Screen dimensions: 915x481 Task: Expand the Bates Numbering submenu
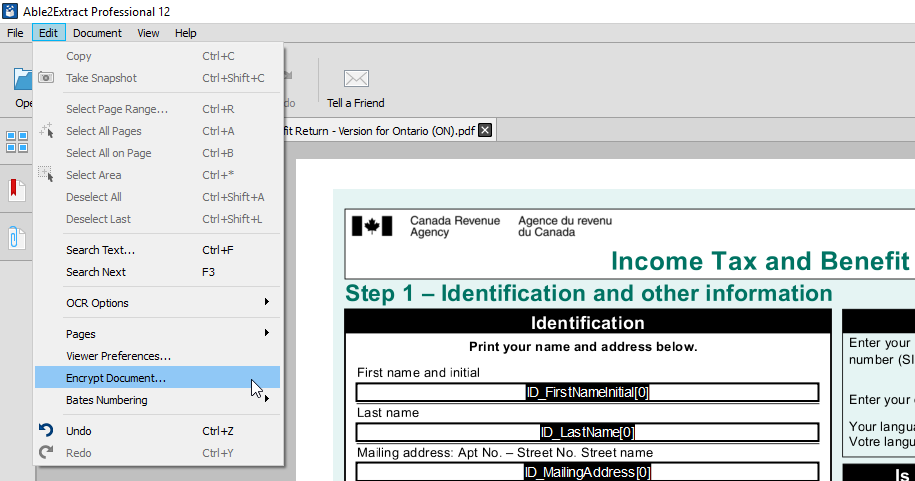pos(158,400)
